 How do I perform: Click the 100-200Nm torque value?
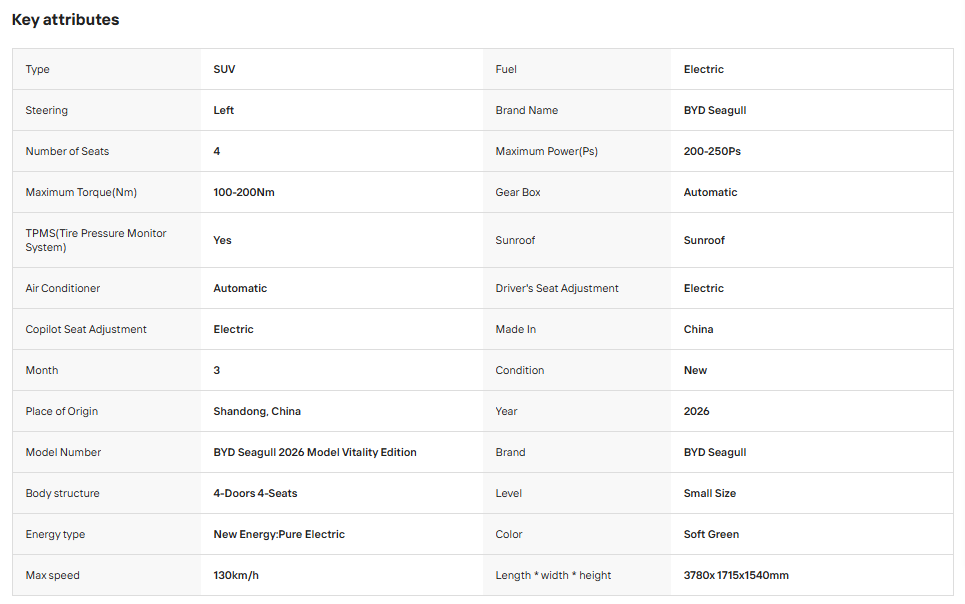[244, 192]
